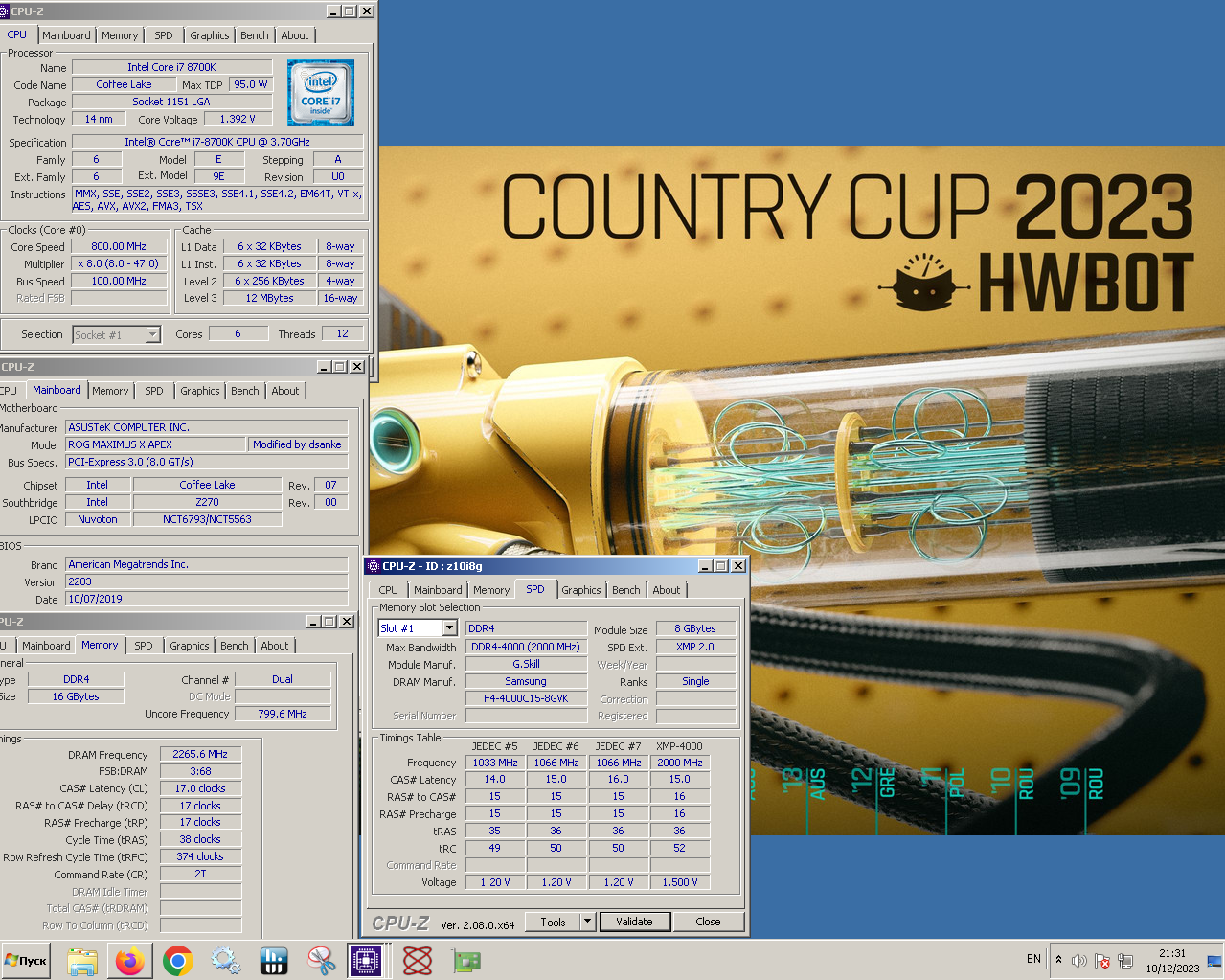Click the Intel Core i7 8700K name field
Viewport: 1225px width, 980px height.
pos(172,67)
